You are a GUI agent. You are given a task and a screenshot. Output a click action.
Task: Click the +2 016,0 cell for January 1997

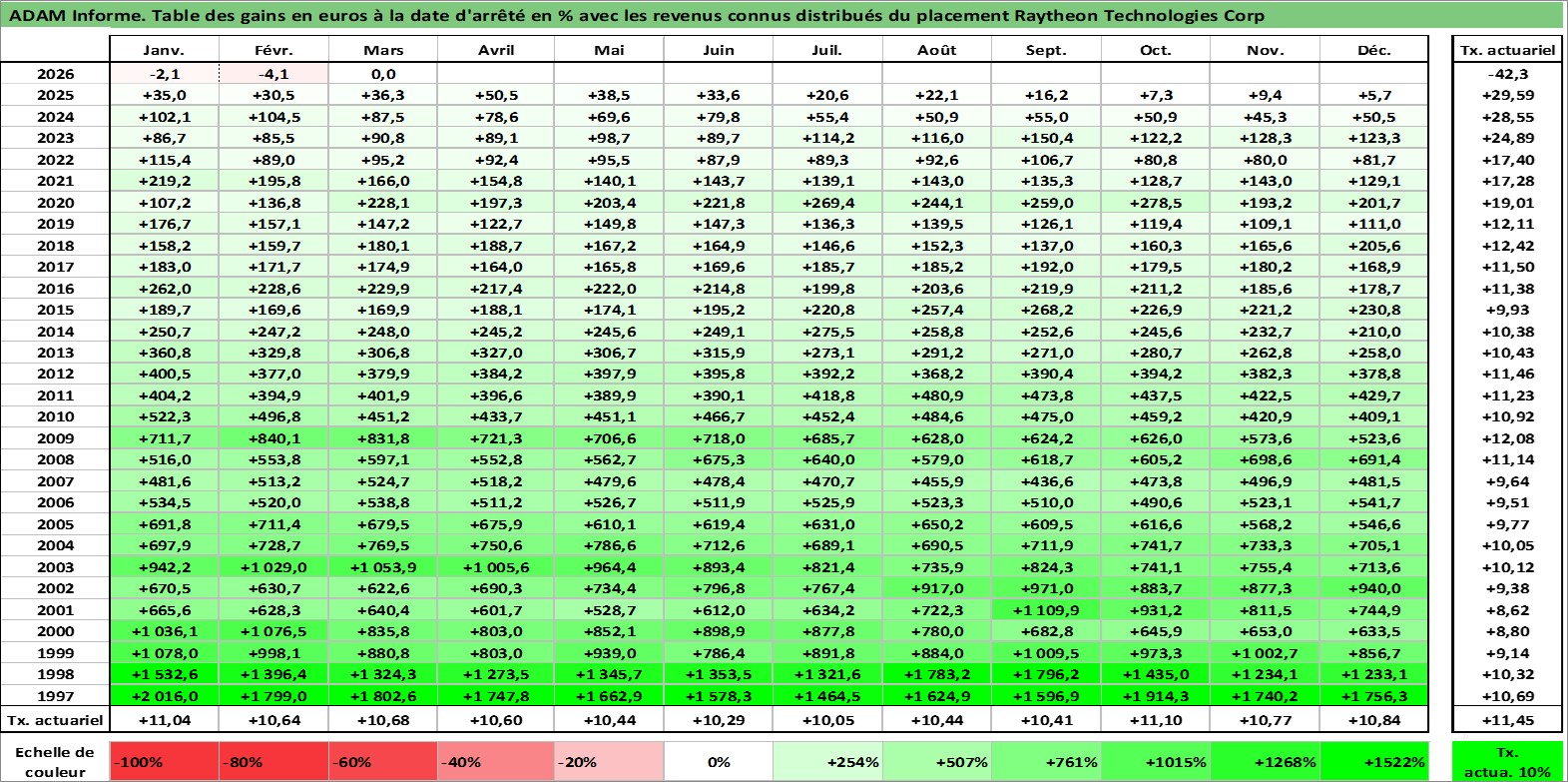tap(165, 696)
